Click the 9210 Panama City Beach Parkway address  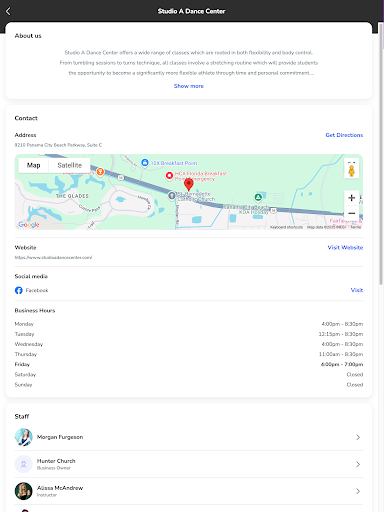(58, 145)
